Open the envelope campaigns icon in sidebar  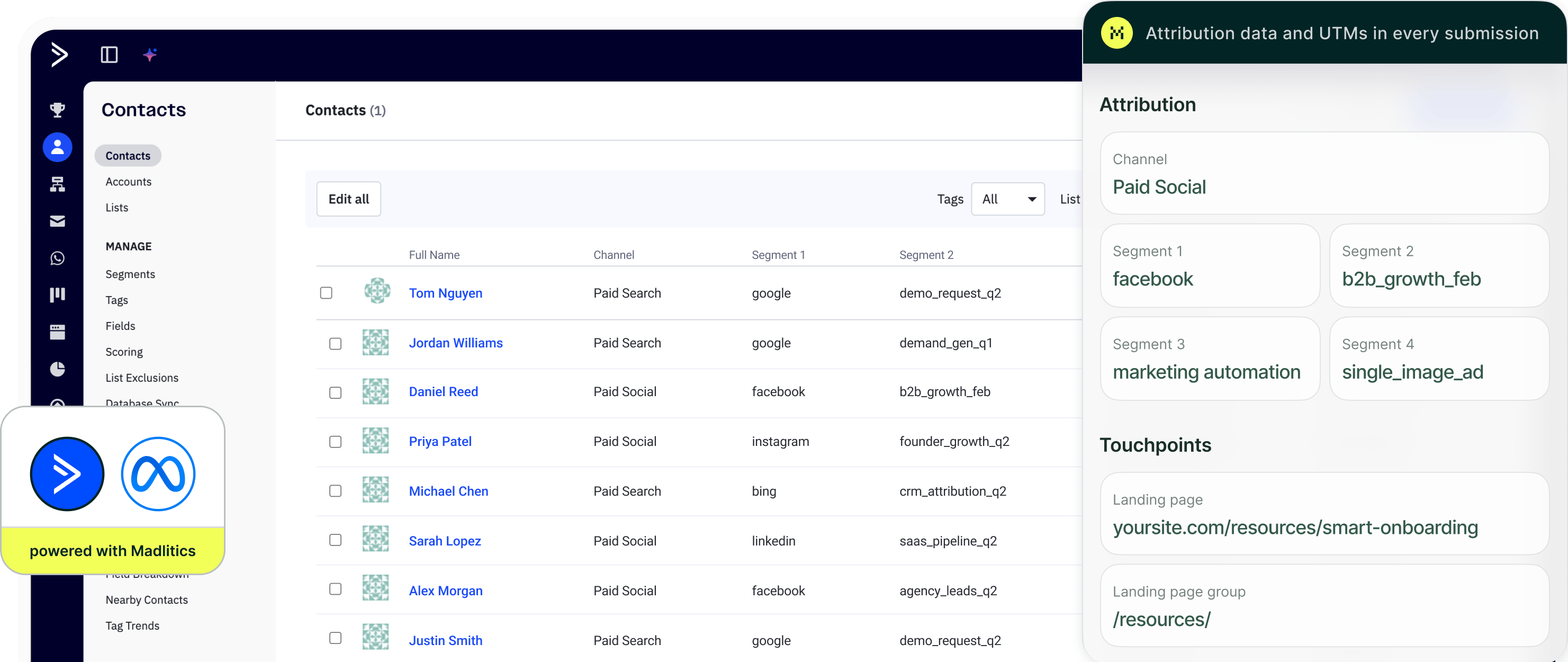pyautogui.click(x=57, y=221)
